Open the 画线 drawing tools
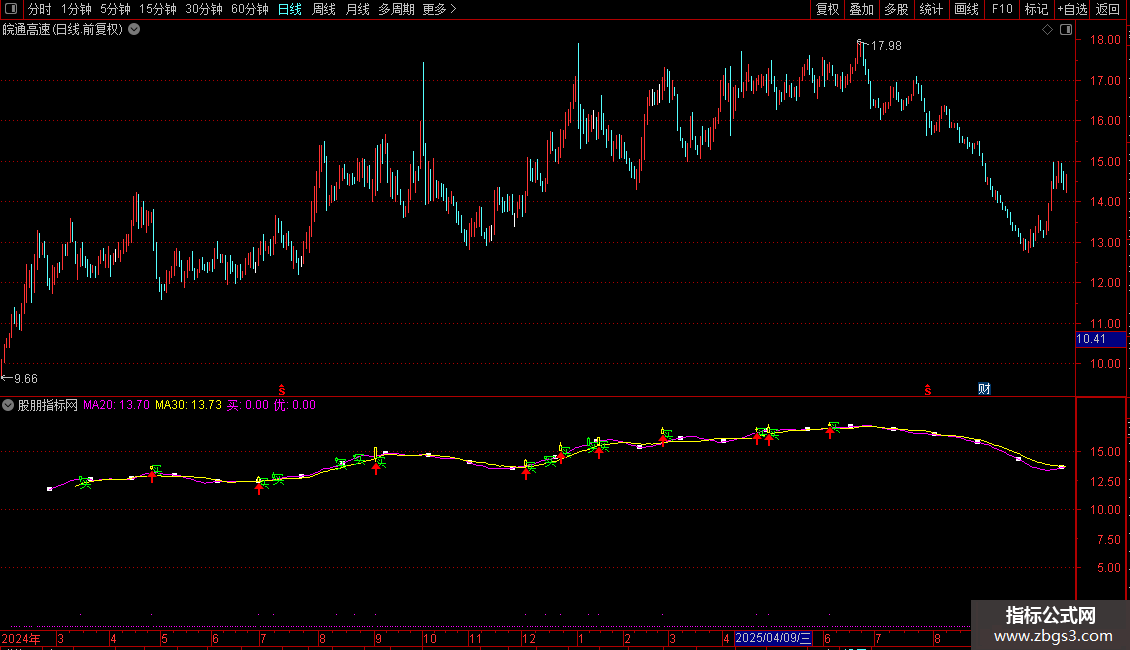 coord(966,9)
